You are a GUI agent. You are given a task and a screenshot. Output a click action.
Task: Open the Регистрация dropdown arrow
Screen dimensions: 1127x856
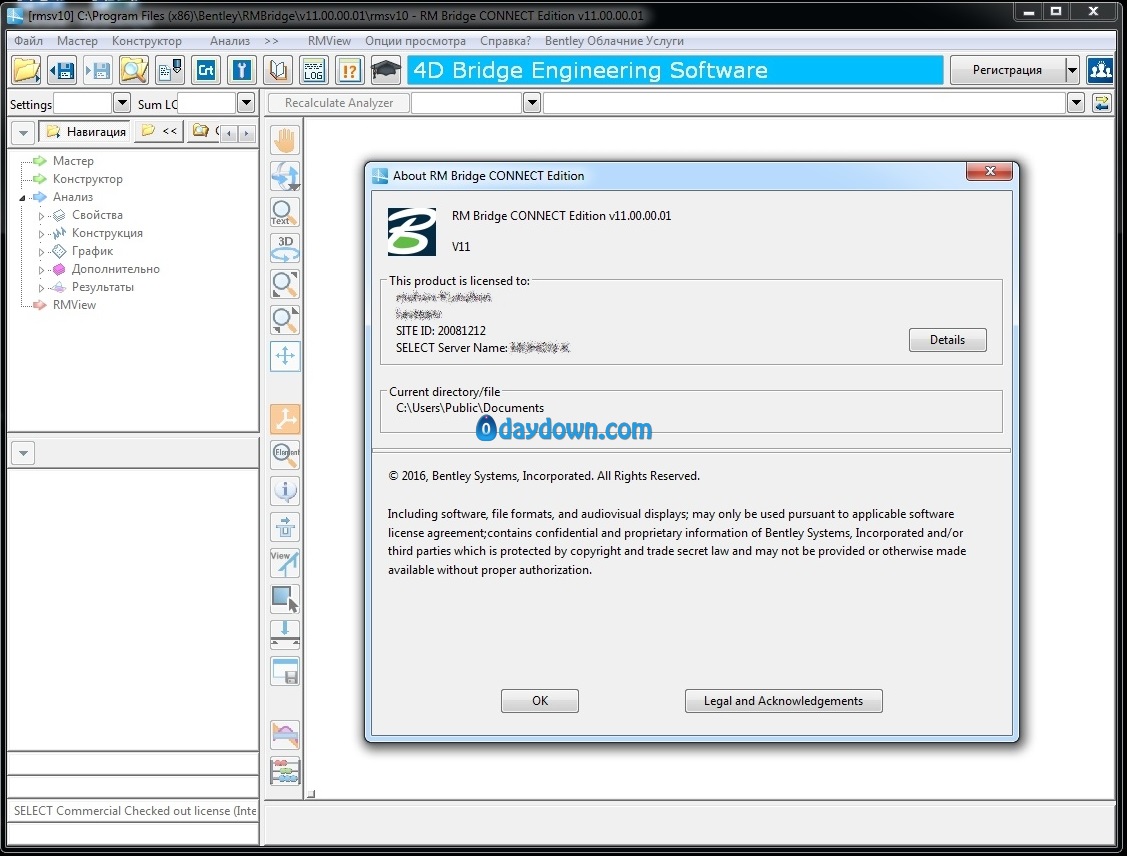coord(1072,70)
